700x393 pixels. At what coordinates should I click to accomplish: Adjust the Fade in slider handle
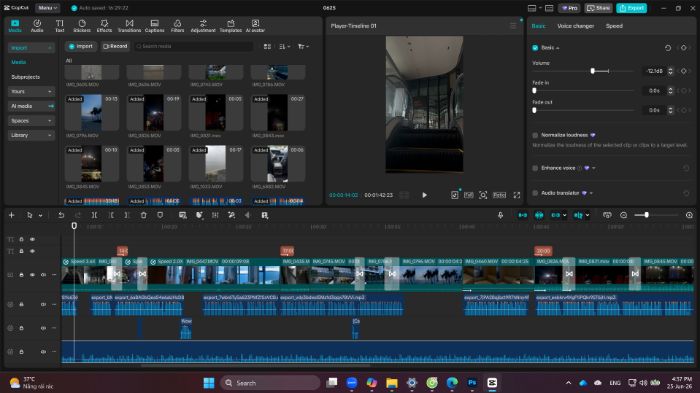point(534,91)
